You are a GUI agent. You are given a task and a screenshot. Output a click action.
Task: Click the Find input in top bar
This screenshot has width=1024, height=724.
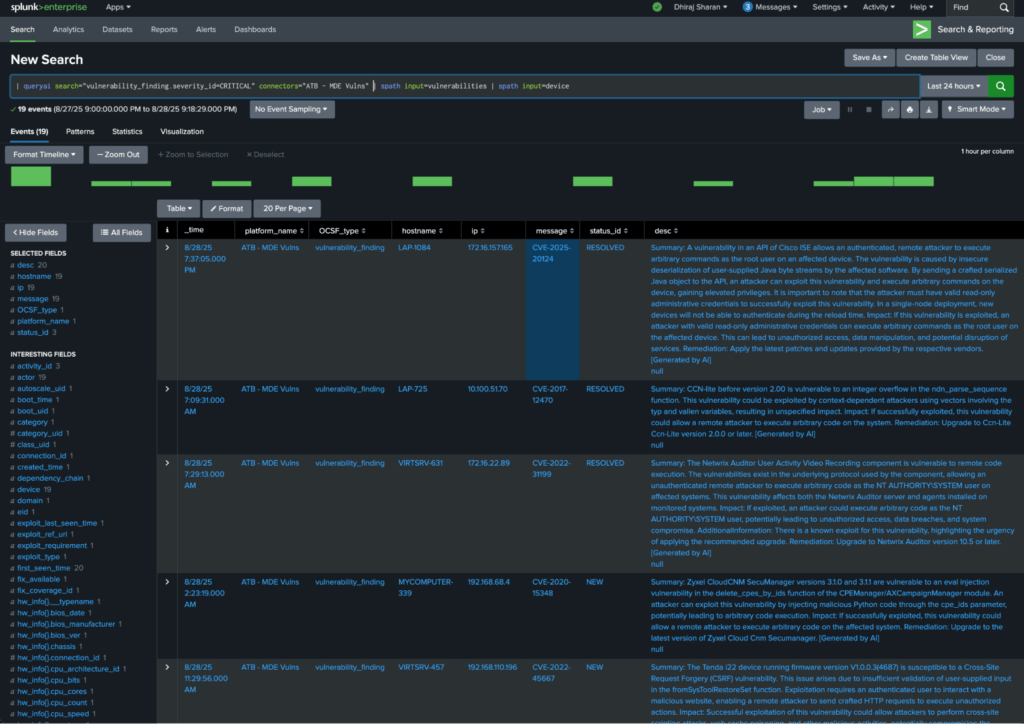(x=971, y=7)
